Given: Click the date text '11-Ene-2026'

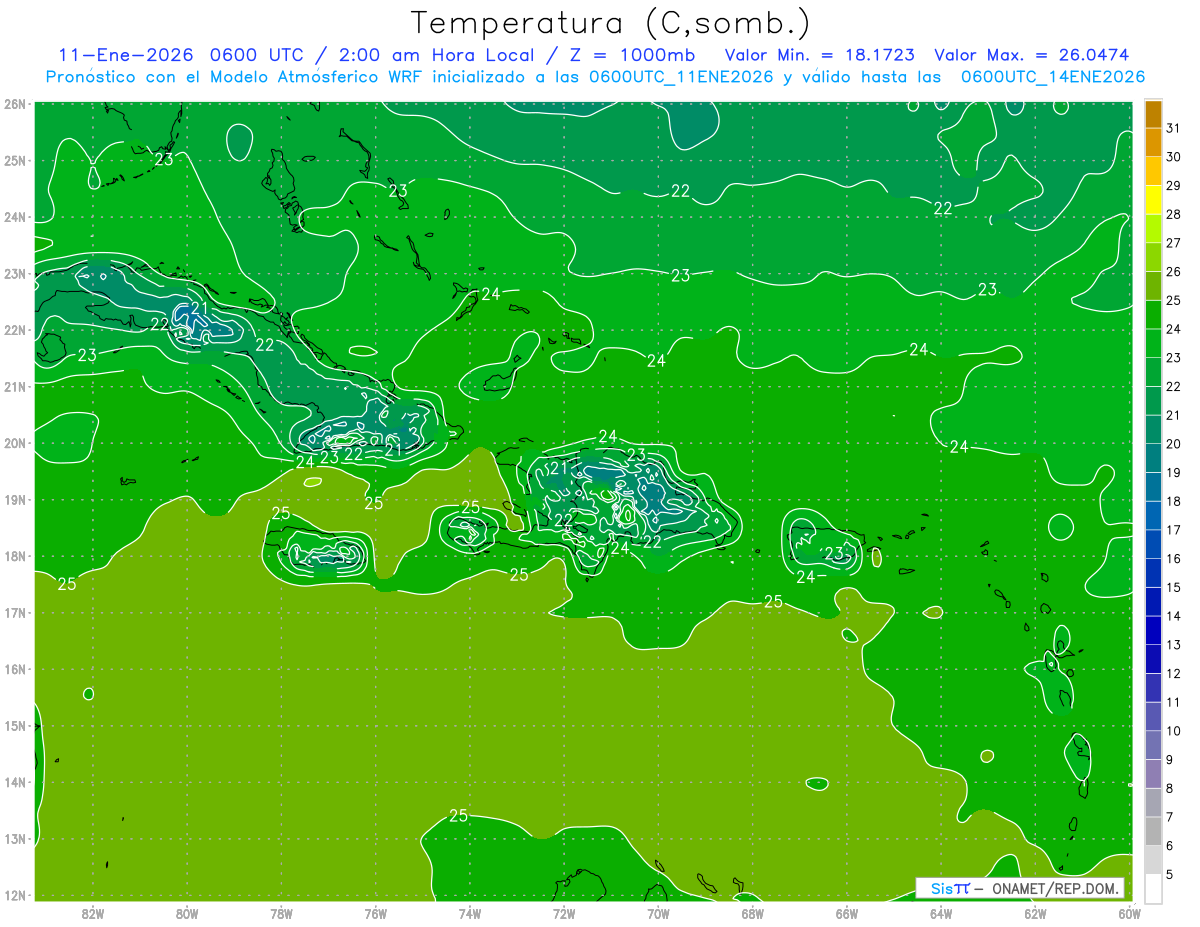Looking at the screenshot, I should point(126,55).
